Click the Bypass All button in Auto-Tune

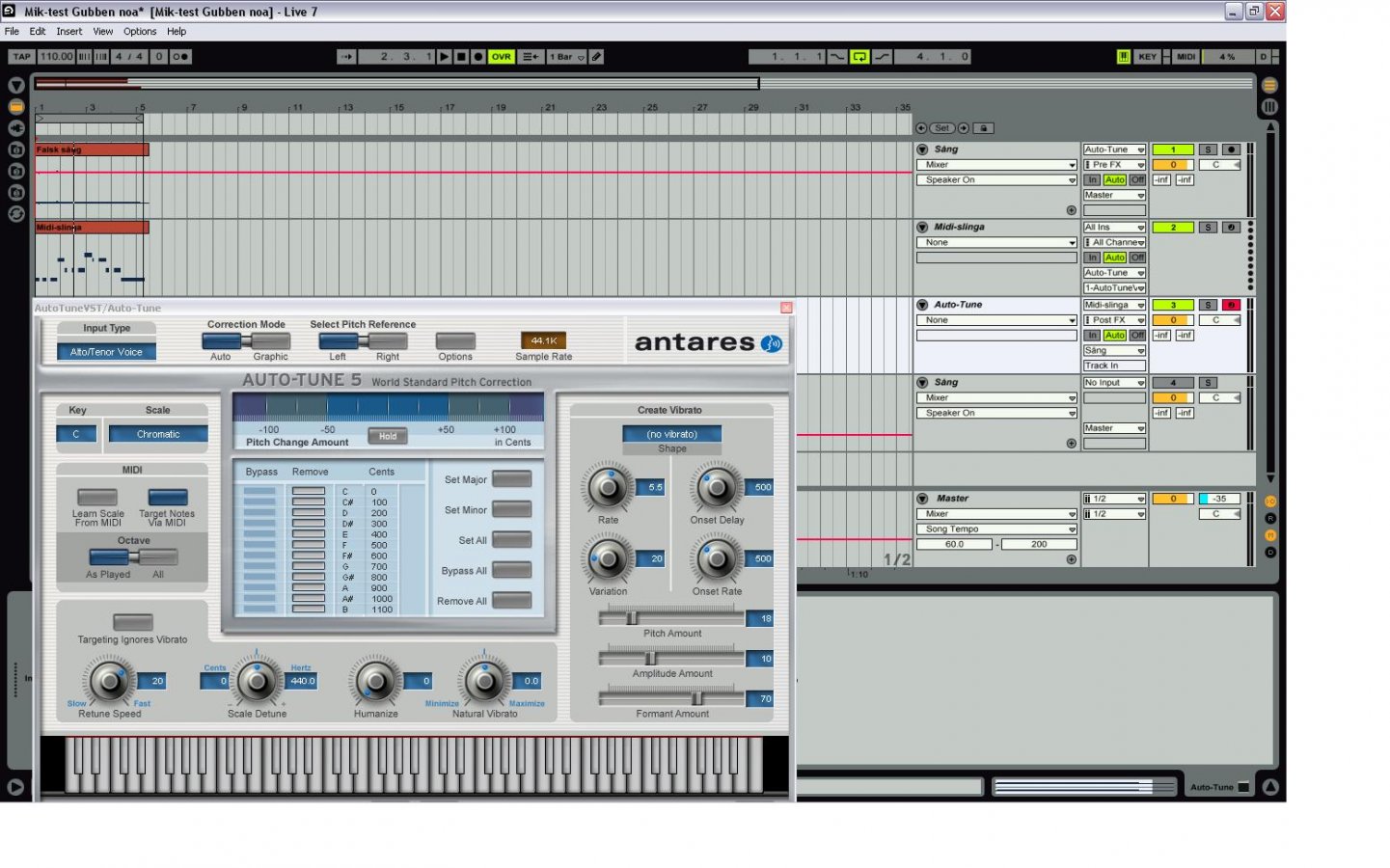[512, 570]
